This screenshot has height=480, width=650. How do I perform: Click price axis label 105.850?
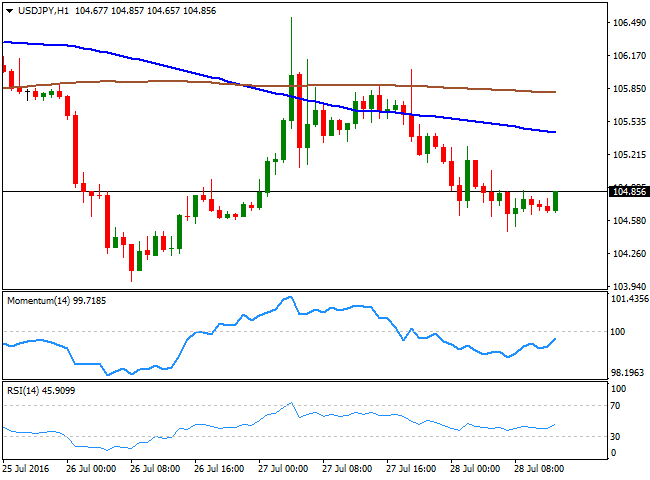point(629,89)
